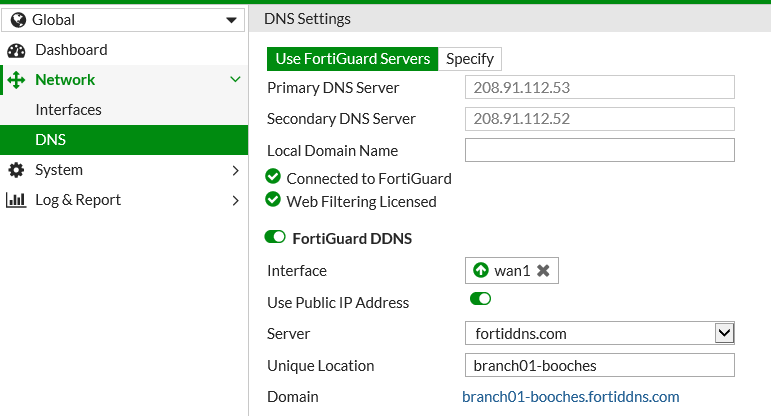Click the Network arrows icon
Viewport: 771px width, 416px height.
click(16, 80)
